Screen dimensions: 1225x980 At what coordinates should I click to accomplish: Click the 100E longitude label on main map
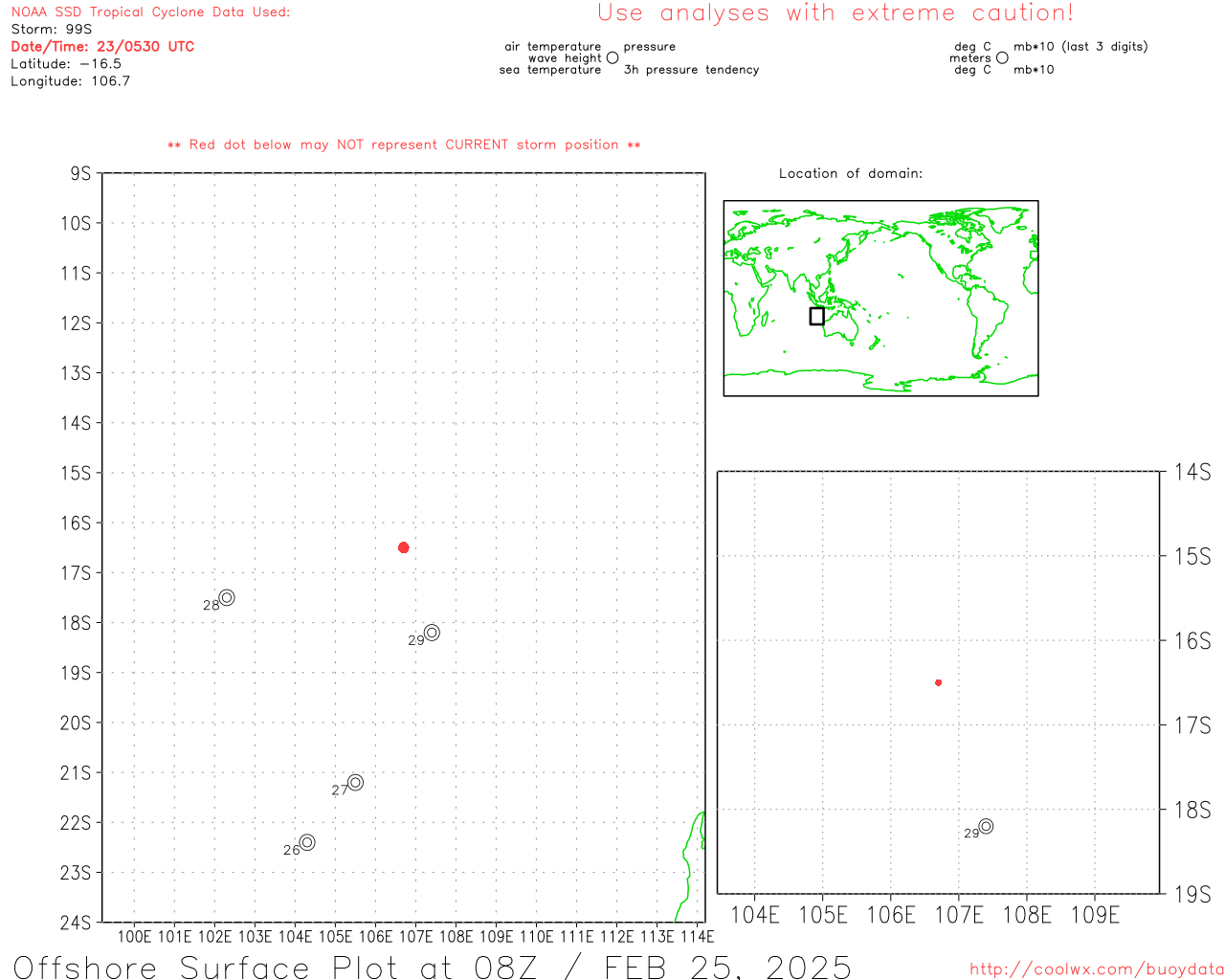click(x=134, y=937)
